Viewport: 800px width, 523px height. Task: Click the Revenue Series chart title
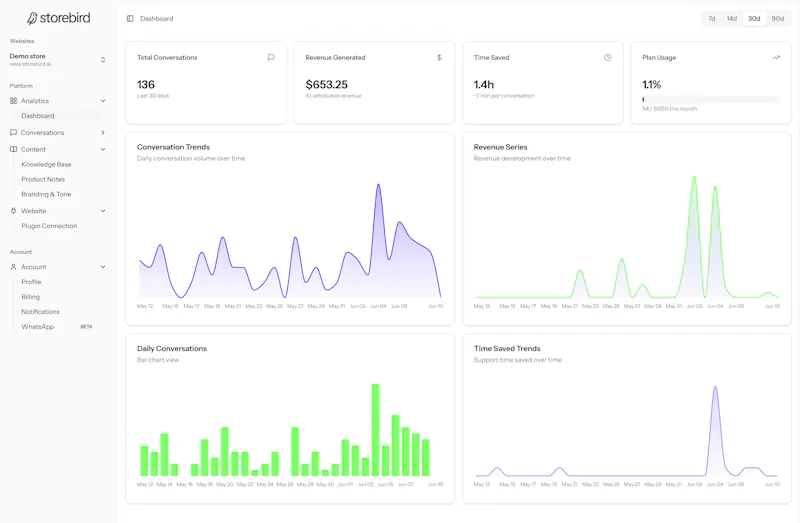pyautogui.click(x=501, y=147)
